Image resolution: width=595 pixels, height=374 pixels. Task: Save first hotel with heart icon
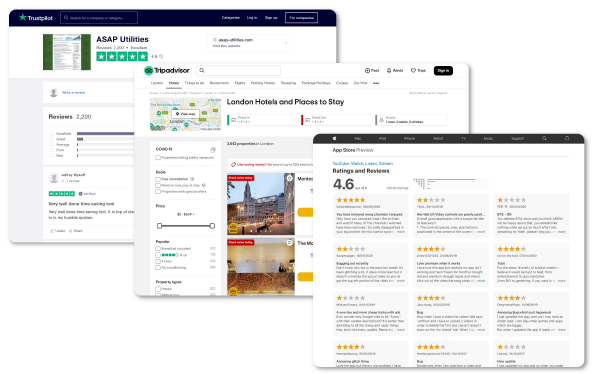click(290, 178)
